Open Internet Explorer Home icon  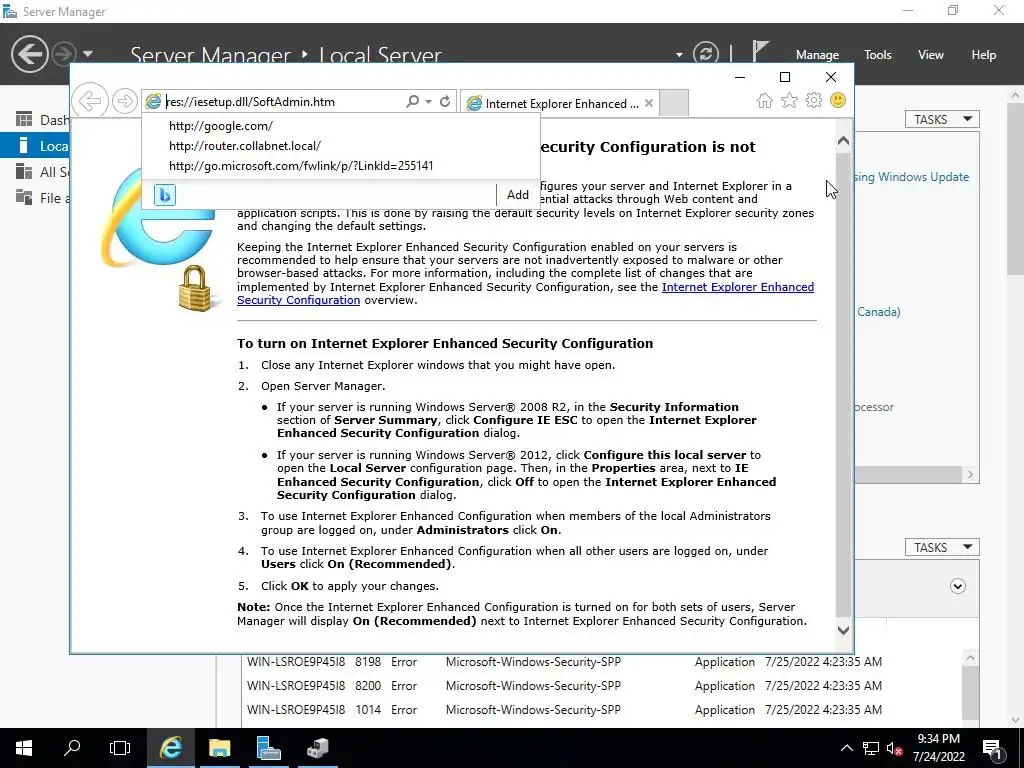(765, 101)
